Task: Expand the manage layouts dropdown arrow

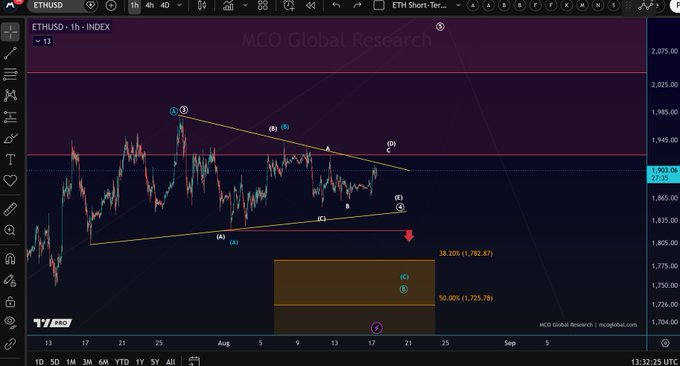Action: coord(458,6)
